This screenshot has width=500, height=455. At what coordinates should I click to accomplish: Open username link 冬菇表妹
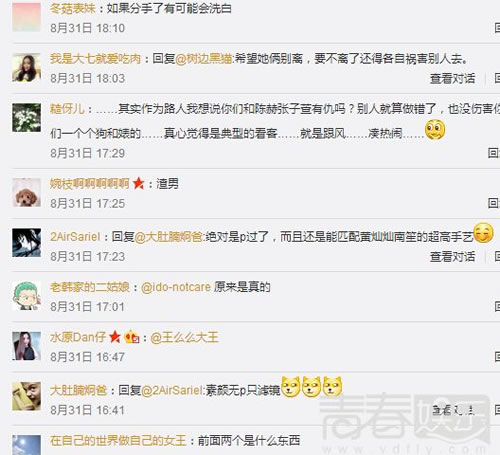(73, 8)
